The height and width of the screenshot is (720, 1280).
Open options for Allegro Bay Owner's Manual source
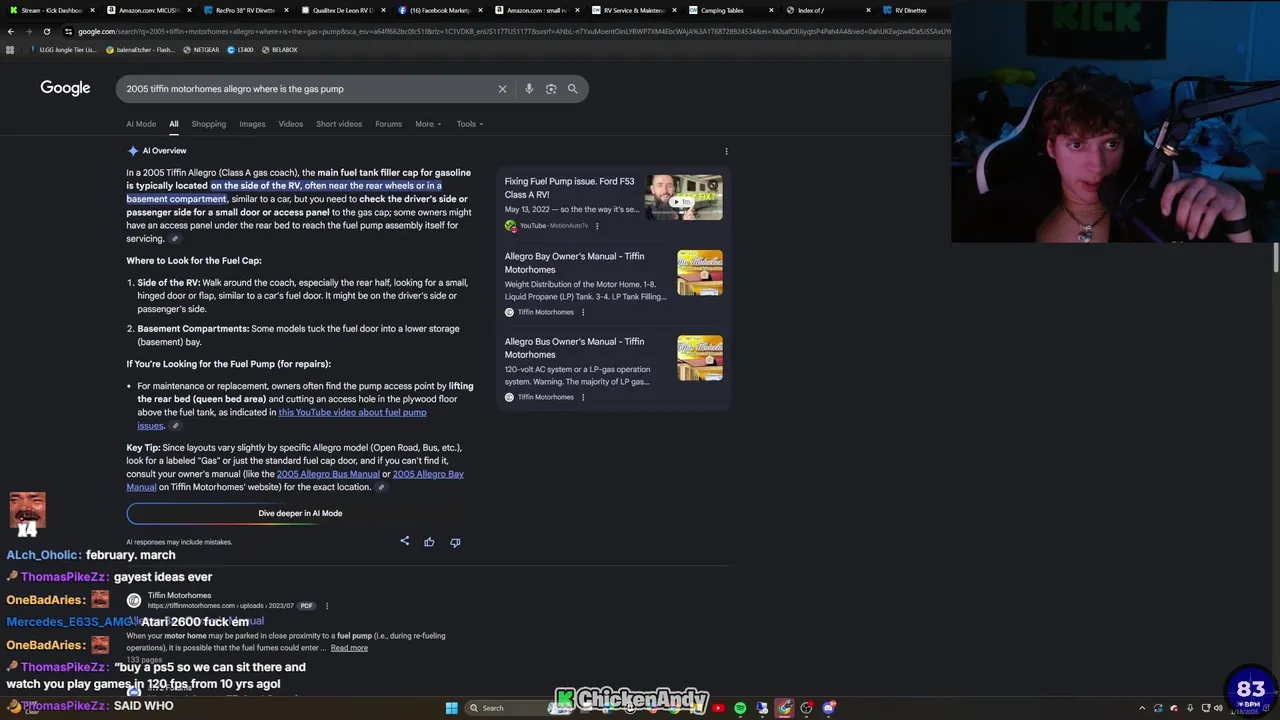pyautogui.click(x=583, y=312)
